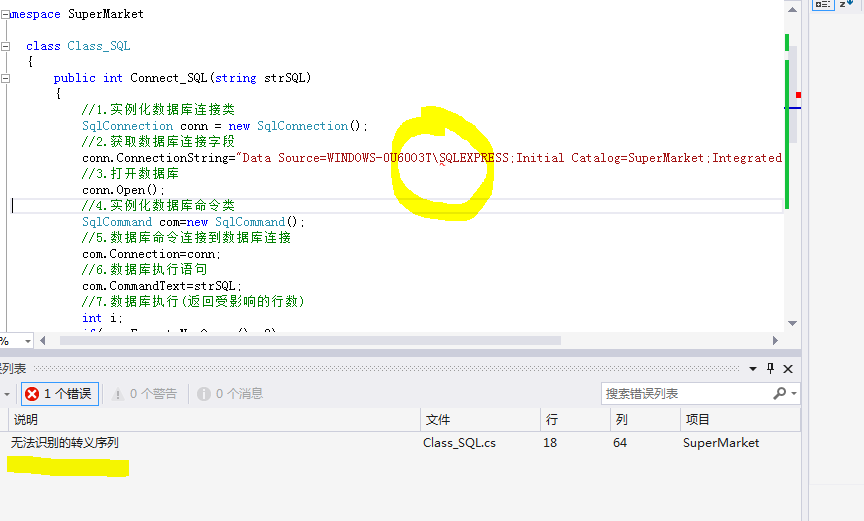Image resolution: width=864 pixels, height=521 pixels.
Task: Collapse the Connect_SQL method outline region
Action: pyautogui.click(x=5, y=78)
